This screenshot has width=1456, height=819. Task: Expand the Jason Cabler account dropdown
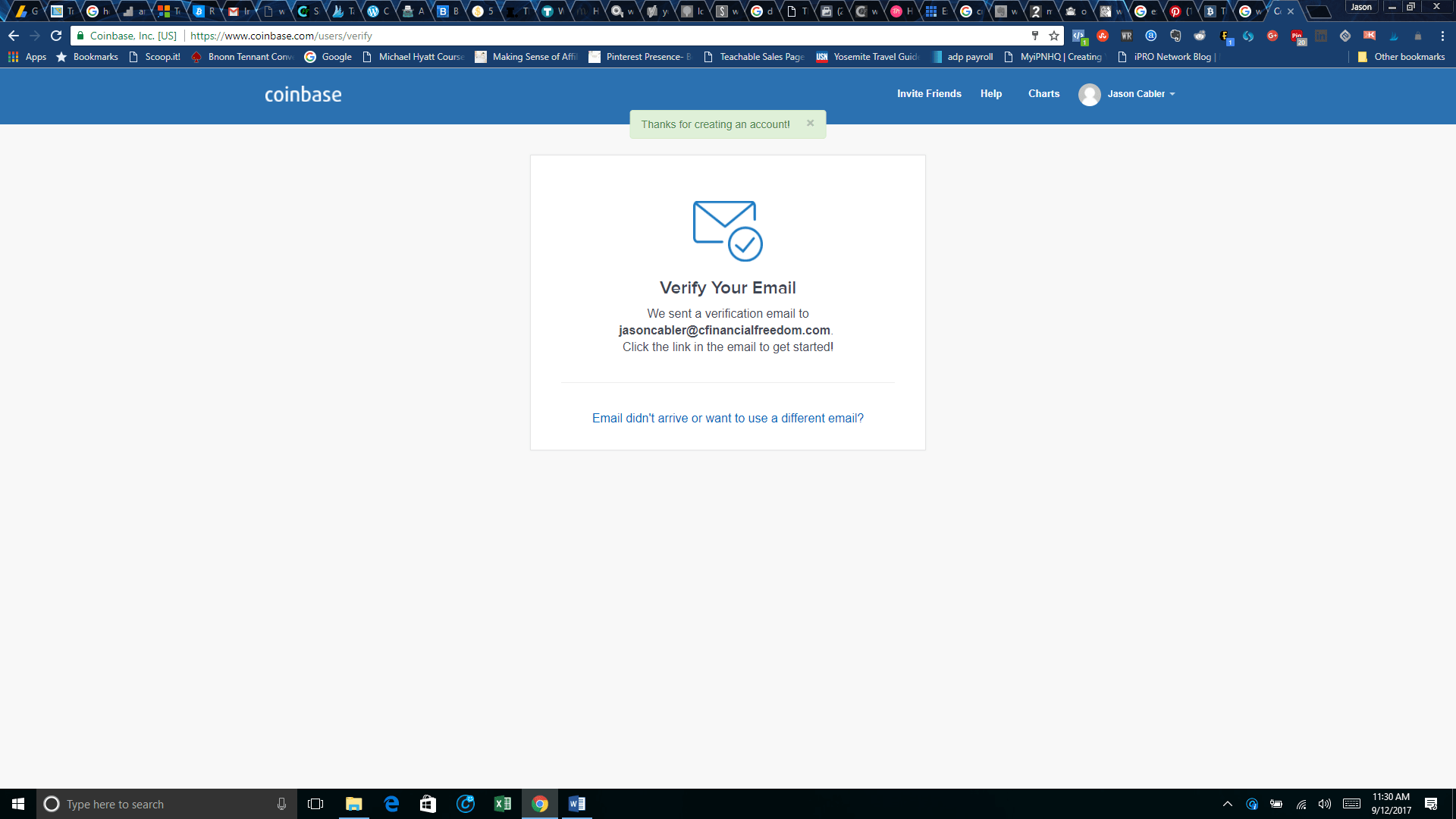1141,93
